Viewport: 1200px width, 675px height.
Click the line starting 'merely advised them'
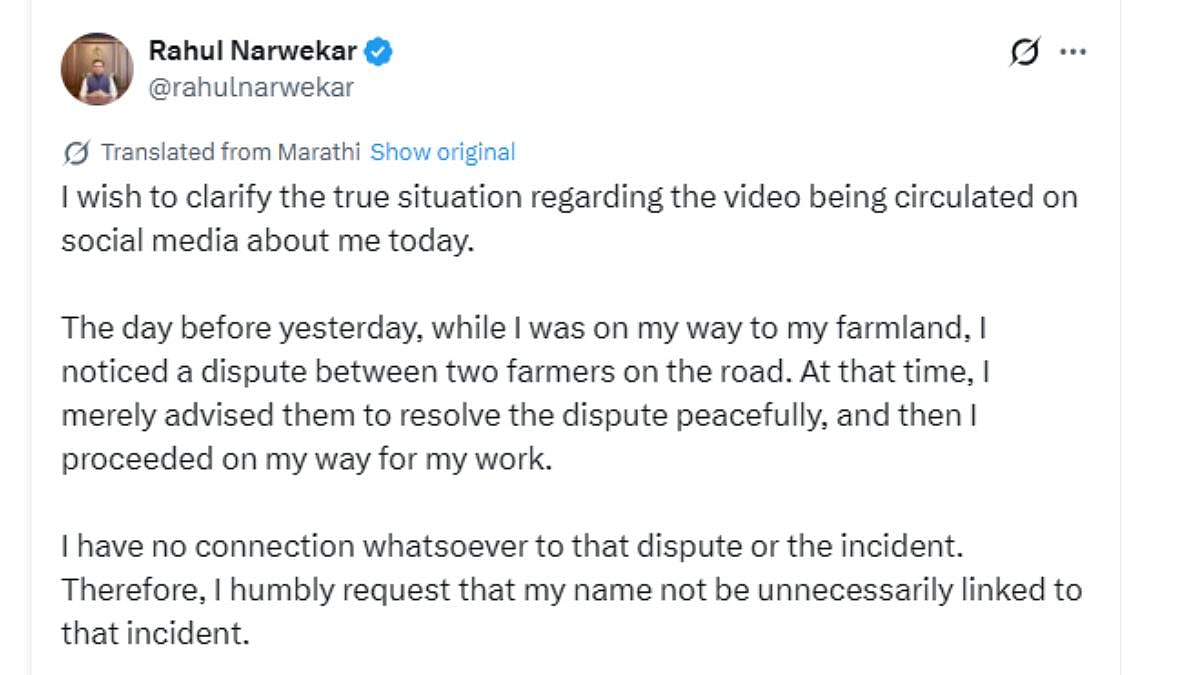(519, 416)
